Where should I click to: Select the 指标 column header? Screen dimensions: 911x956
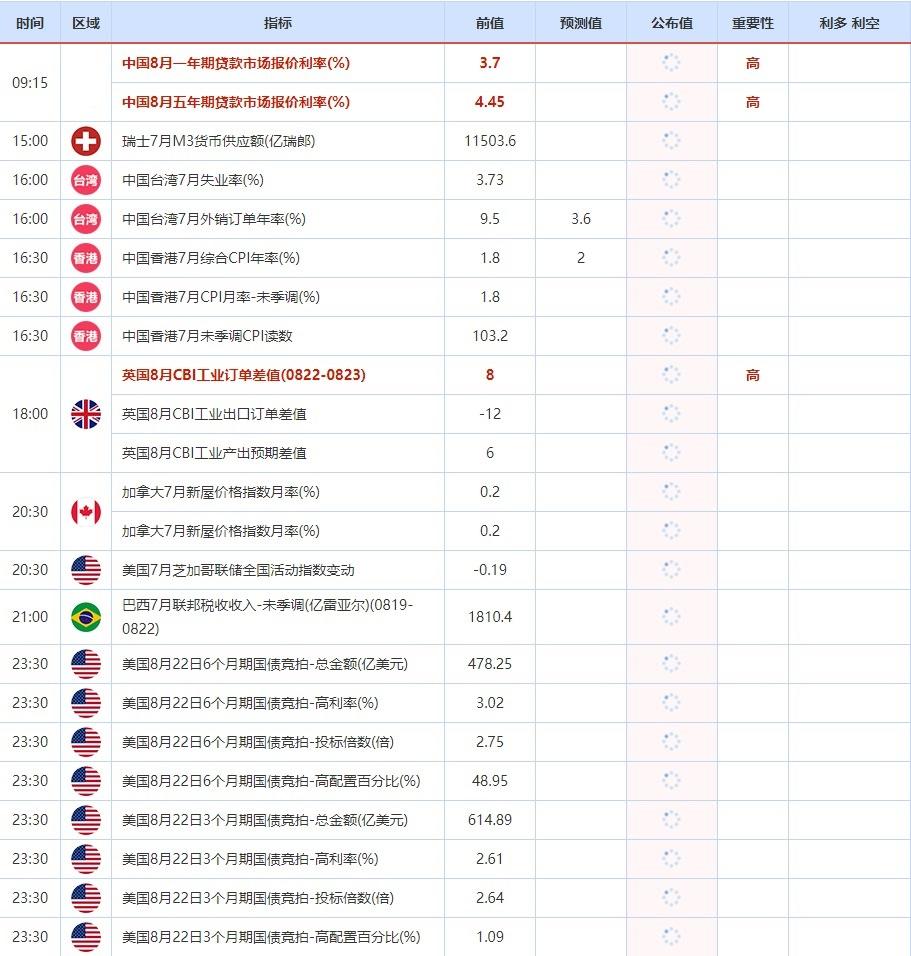278,23
